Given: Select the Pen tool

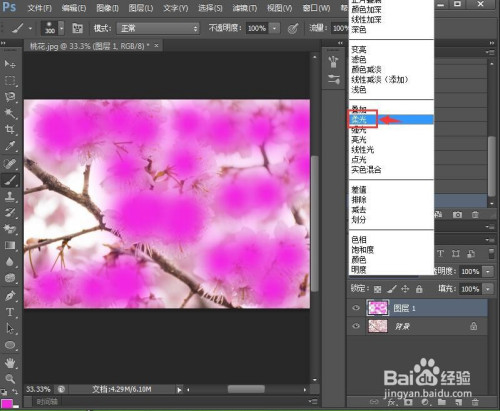Looking at the screenshot, I should point(10,296).
